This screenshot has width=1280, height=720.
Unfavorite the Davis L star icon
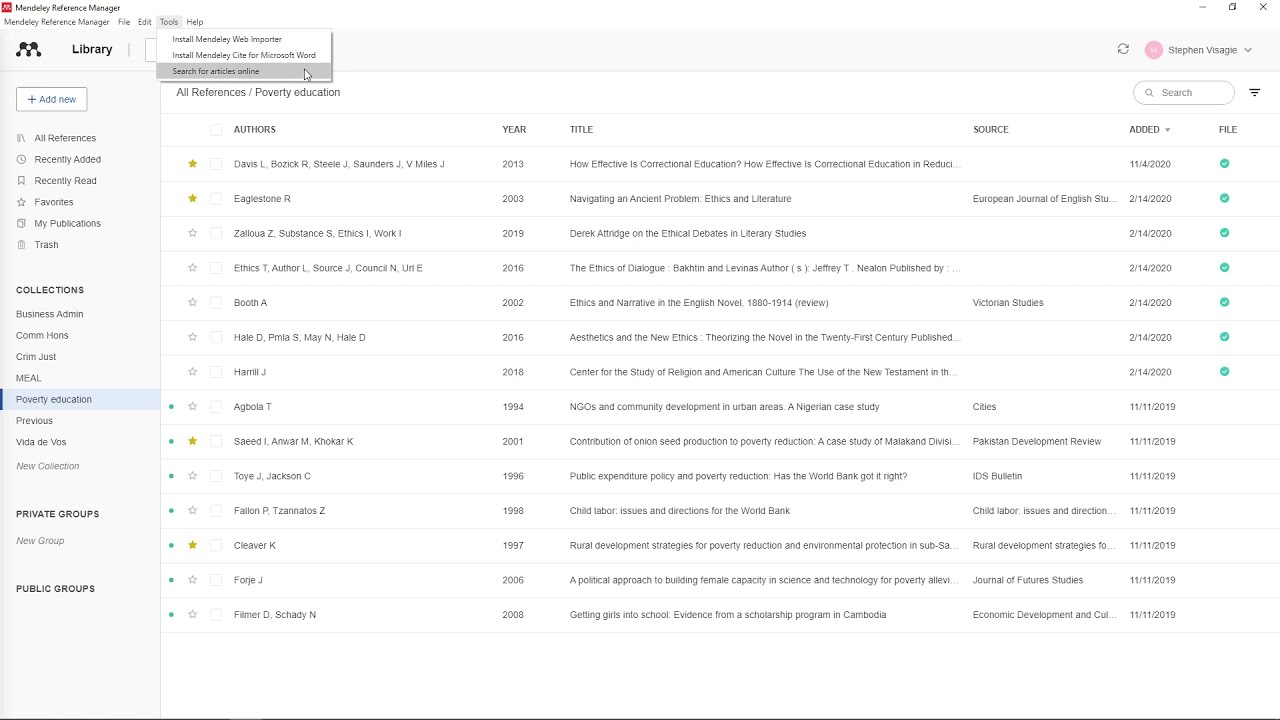point(193,164)
